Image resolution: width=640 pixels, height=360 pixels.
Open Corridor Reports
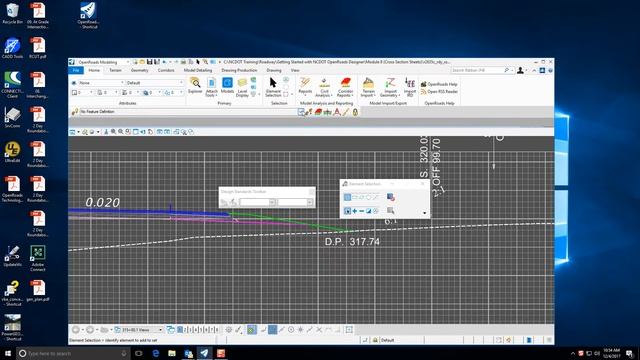coord(345,87)
